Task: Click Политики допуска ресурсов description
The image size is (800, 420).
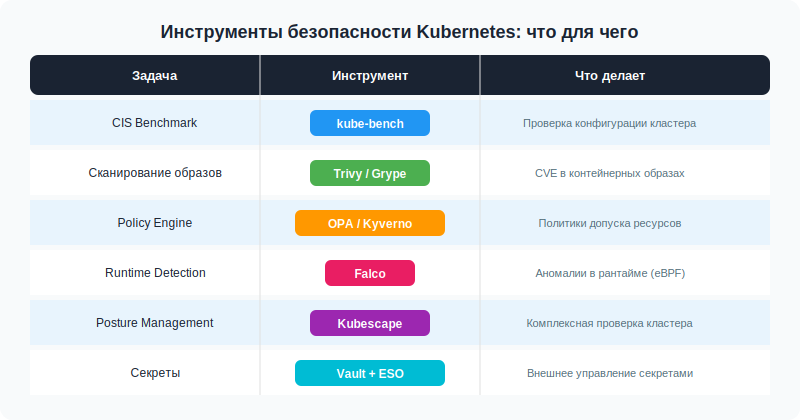Action: coord(610,223)
